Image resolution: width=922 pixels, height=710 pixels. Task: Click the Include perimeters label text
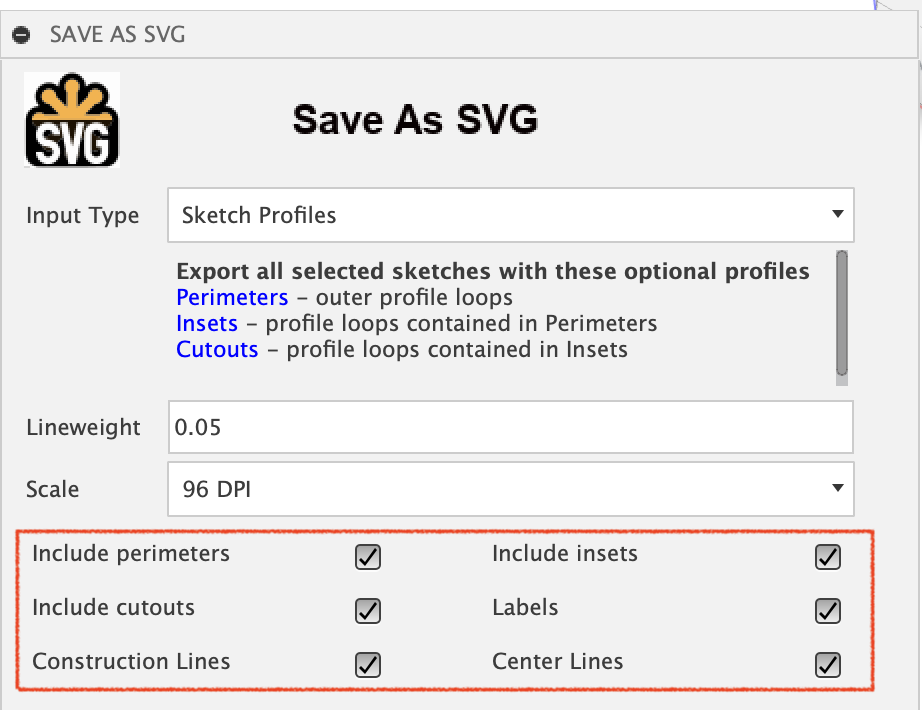coord(131,554)
